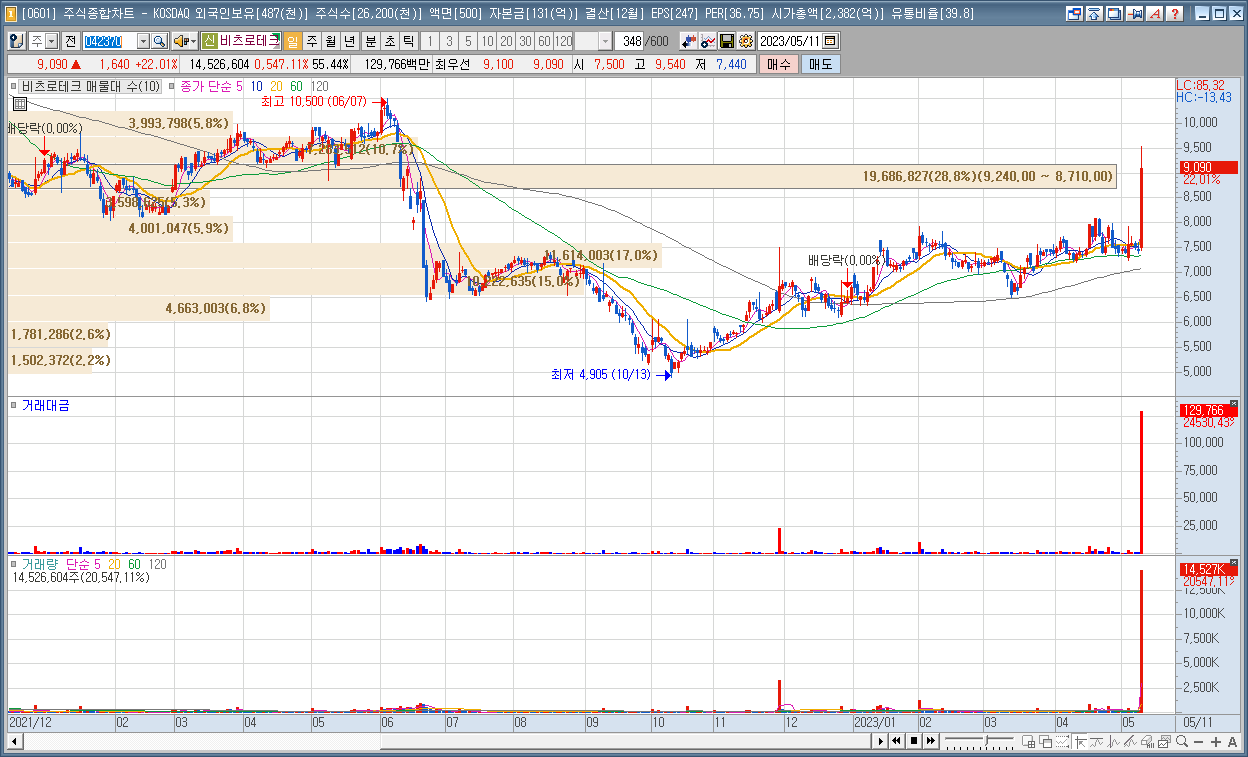Image resolution: width=1248 pixels, height=757 pixels.
Task: Switch to monthly 월 period
Action: [330, 41]
